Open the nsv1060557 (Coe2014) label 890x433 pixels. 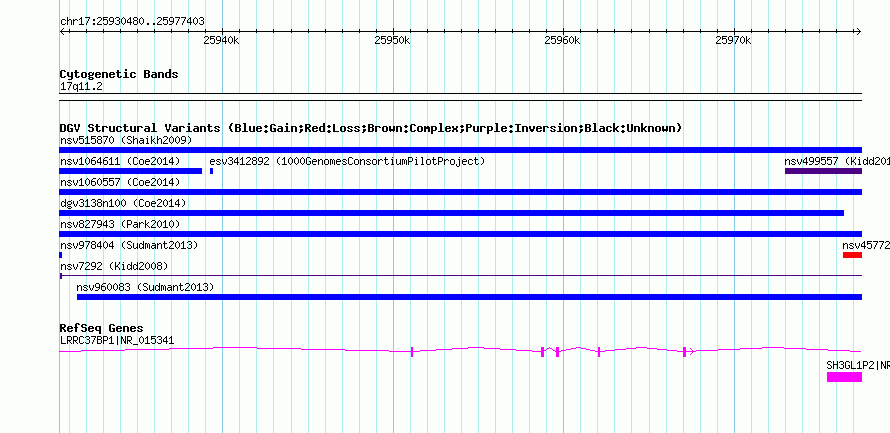pyautogui.click(x=120, y=182)
